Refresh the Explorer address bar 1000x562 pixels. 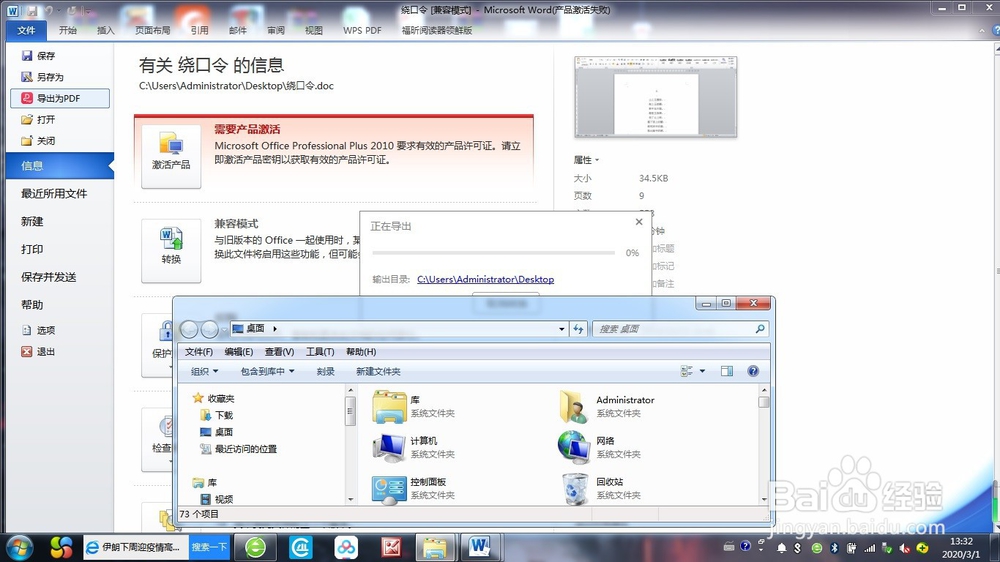[x=578, y=329]
